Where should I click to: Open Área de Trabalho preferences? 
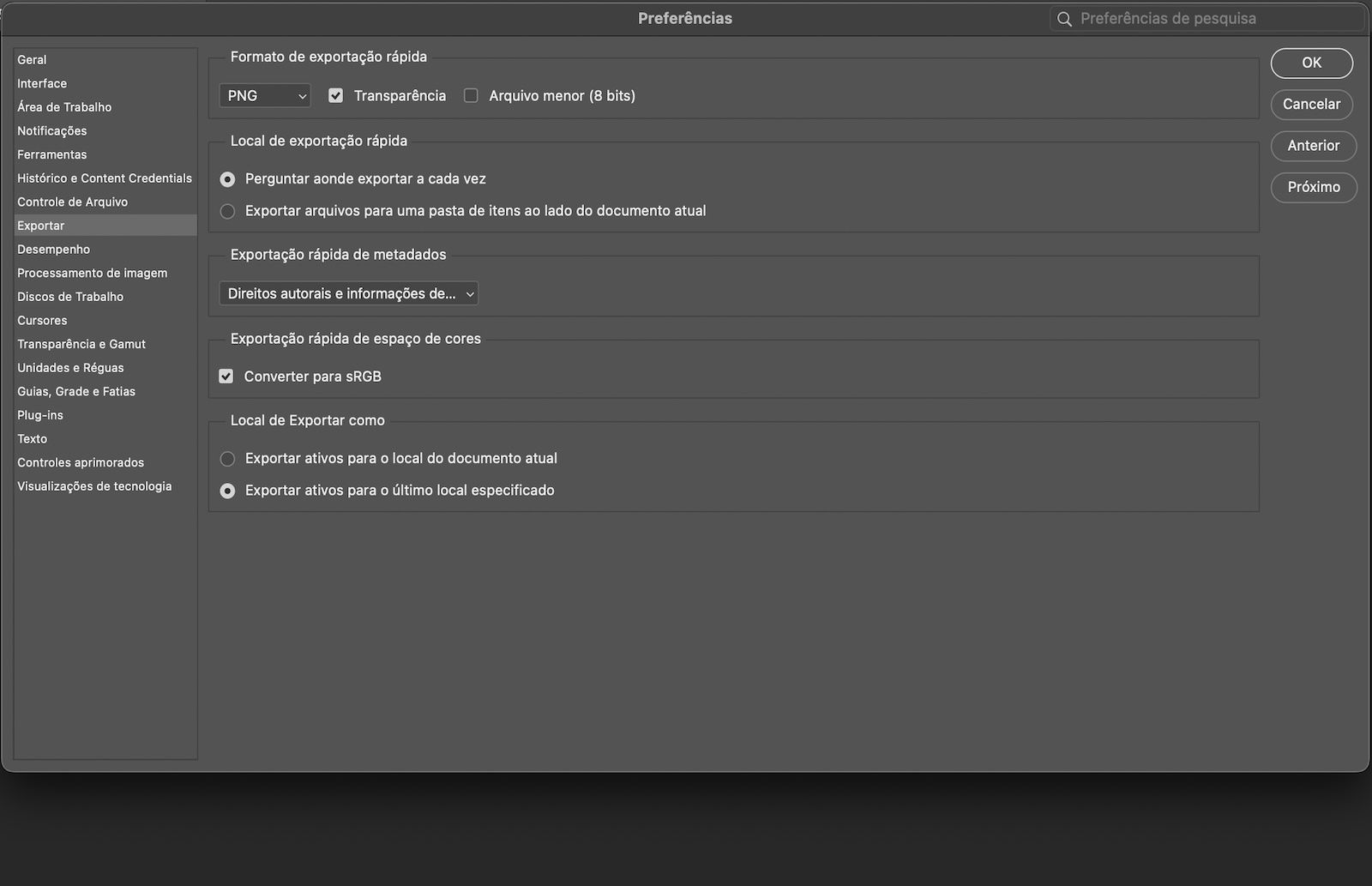pyautogui.click(x=105, y=107)
